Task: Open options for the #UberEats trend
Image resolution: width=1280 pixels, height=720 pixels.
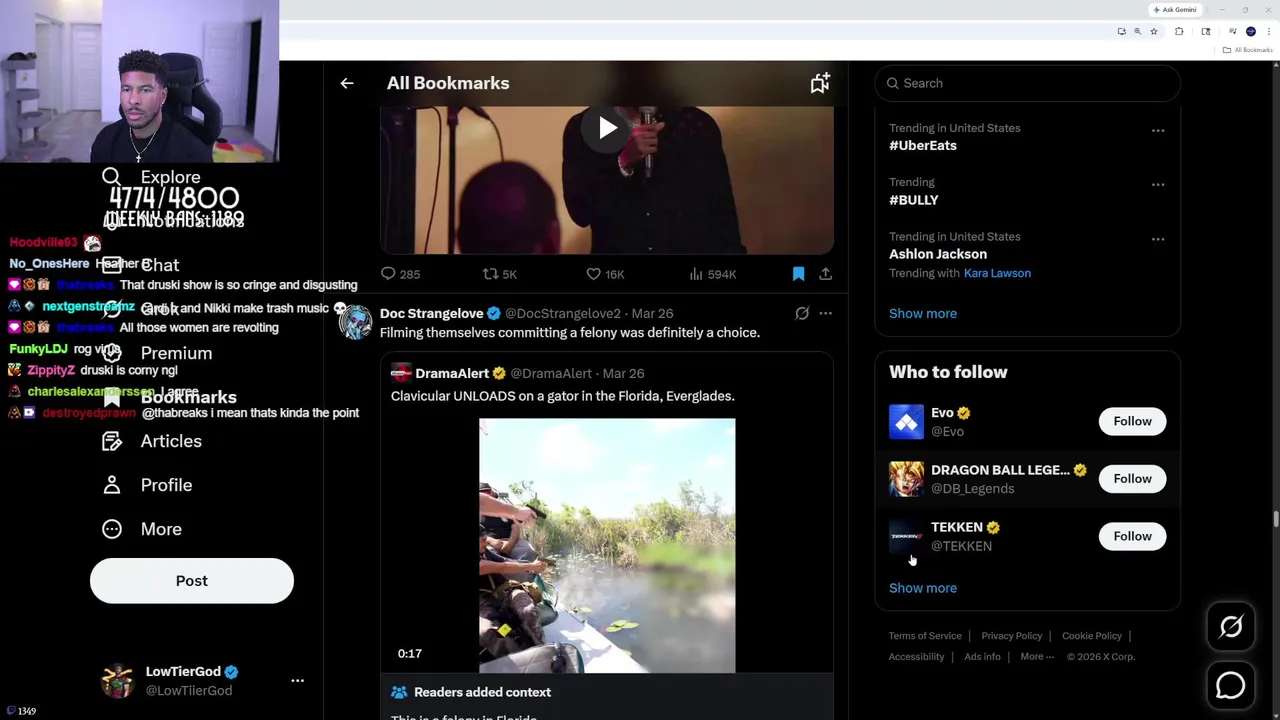Action: 1157,130
